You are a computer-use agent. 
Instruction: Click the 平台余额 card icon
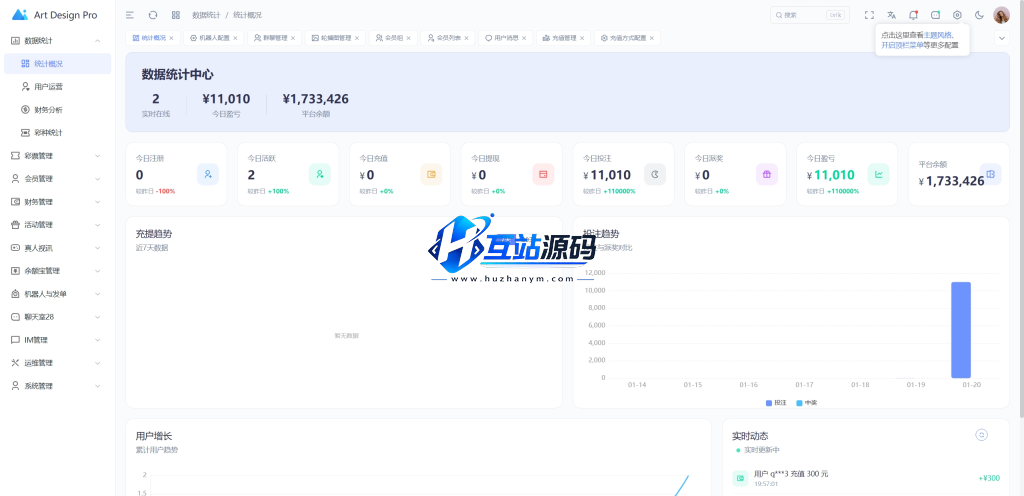pos(991,174)
